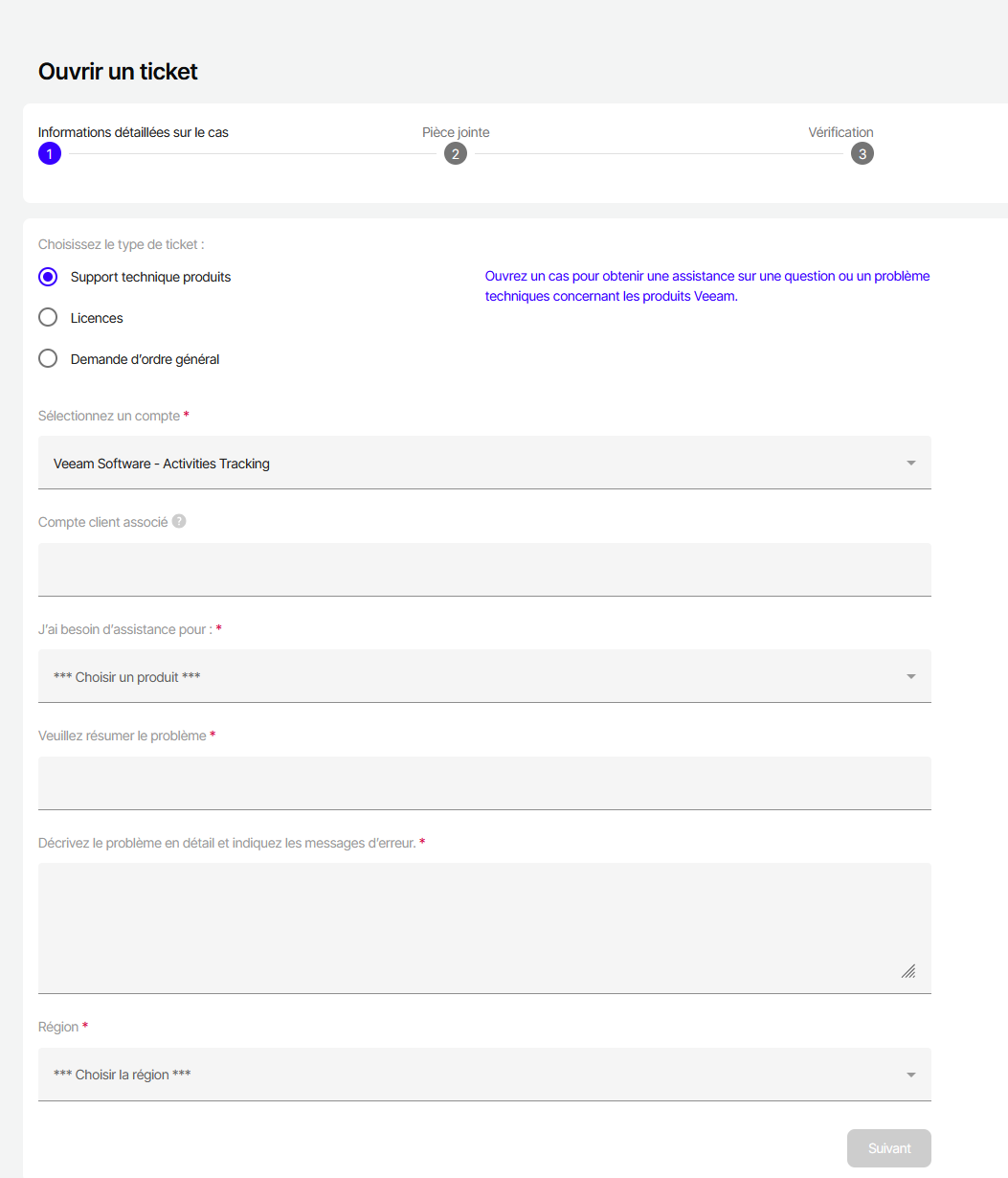Choose the Demande d'ordre général radio option
This screenshot has height=1178, width=1008.
pos(48,359)
